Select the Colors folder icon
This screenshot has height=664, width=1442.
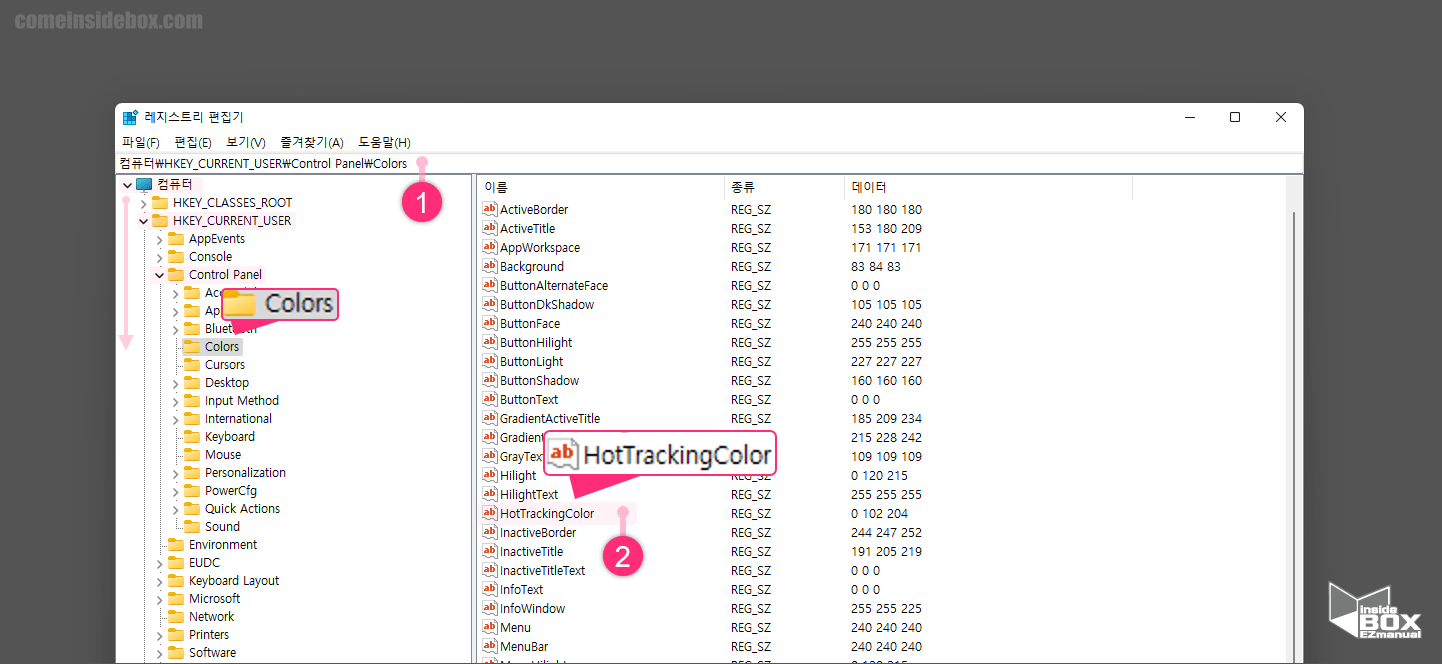click(x=190, y=346)
